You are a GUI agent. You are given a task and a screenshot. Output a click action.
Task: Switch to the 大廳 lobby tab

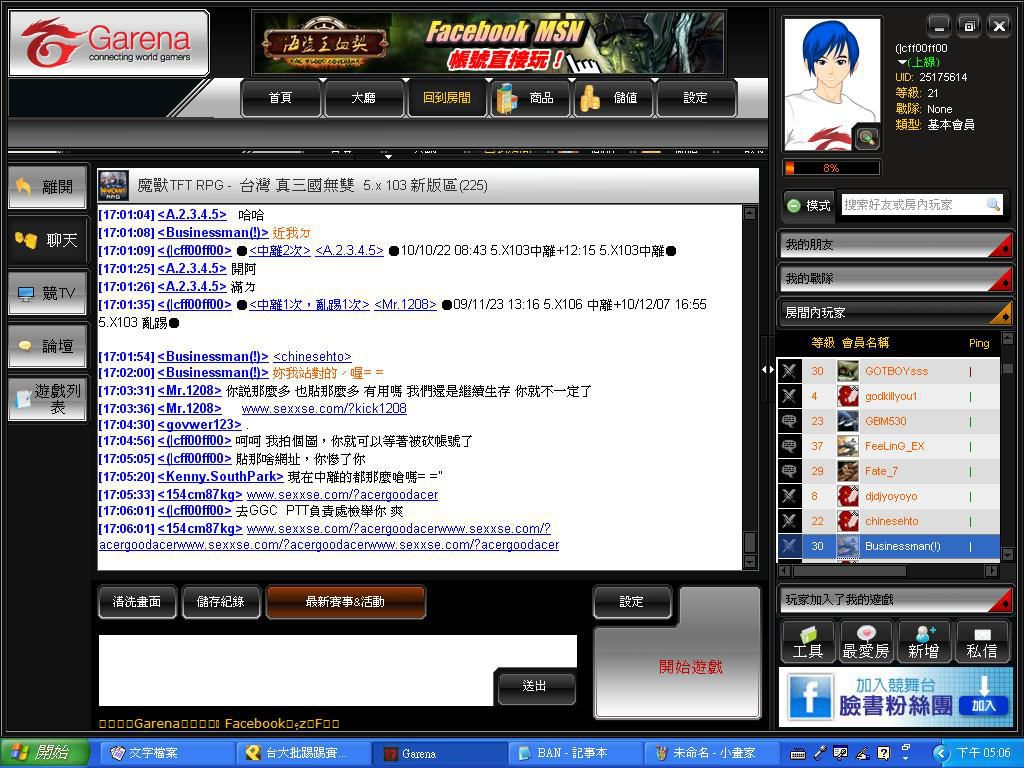(364, 98)
